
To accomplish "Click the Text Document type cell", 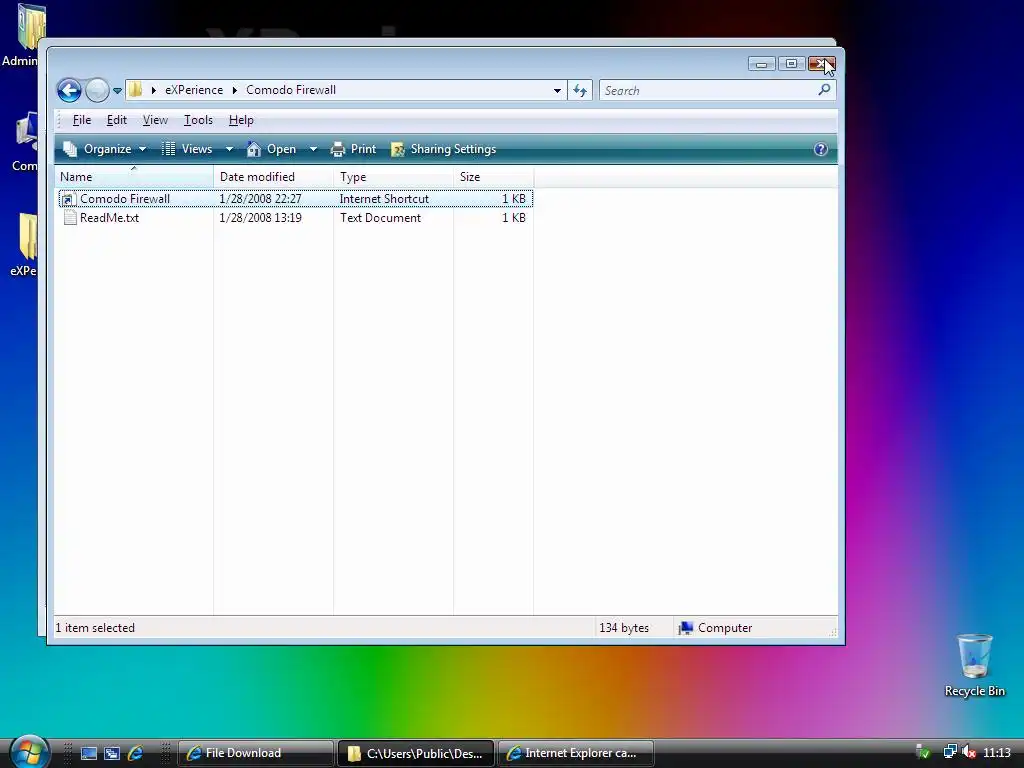I will pyautogui.click(x=380, y=217).
